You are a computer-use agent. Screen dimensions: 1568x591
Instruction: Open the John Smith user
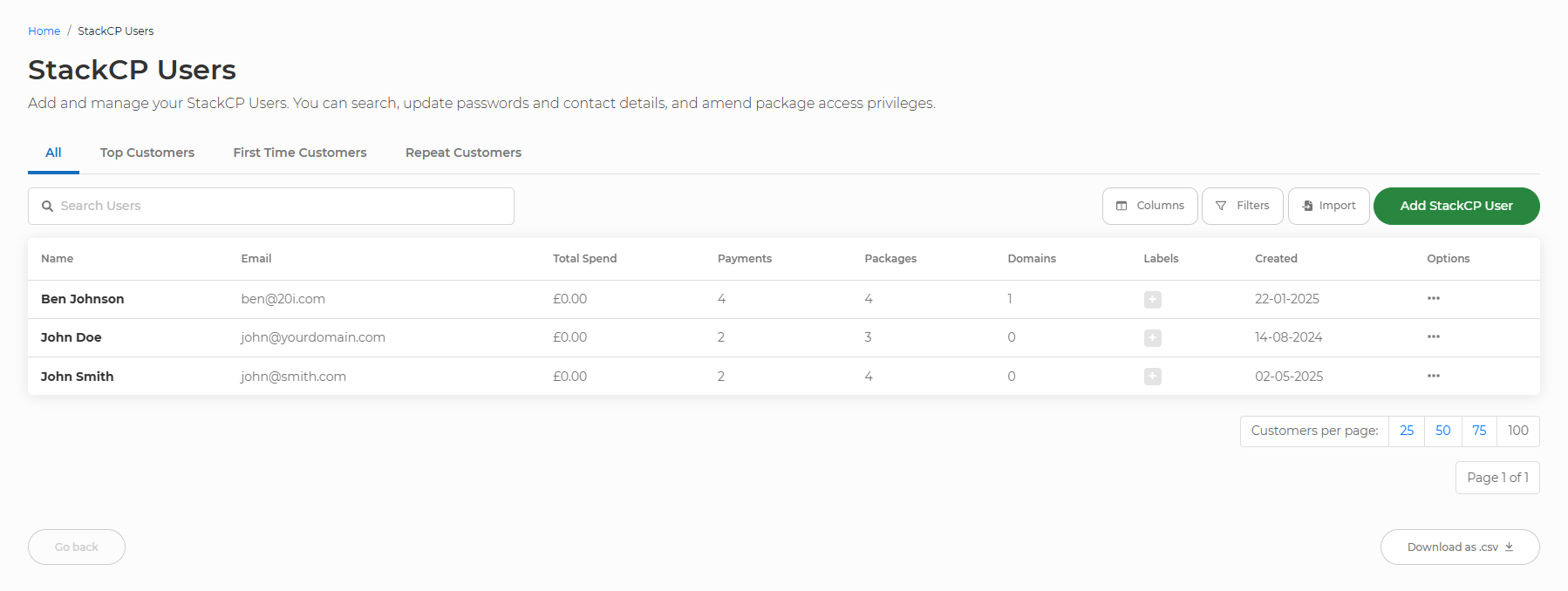(77, 377)
